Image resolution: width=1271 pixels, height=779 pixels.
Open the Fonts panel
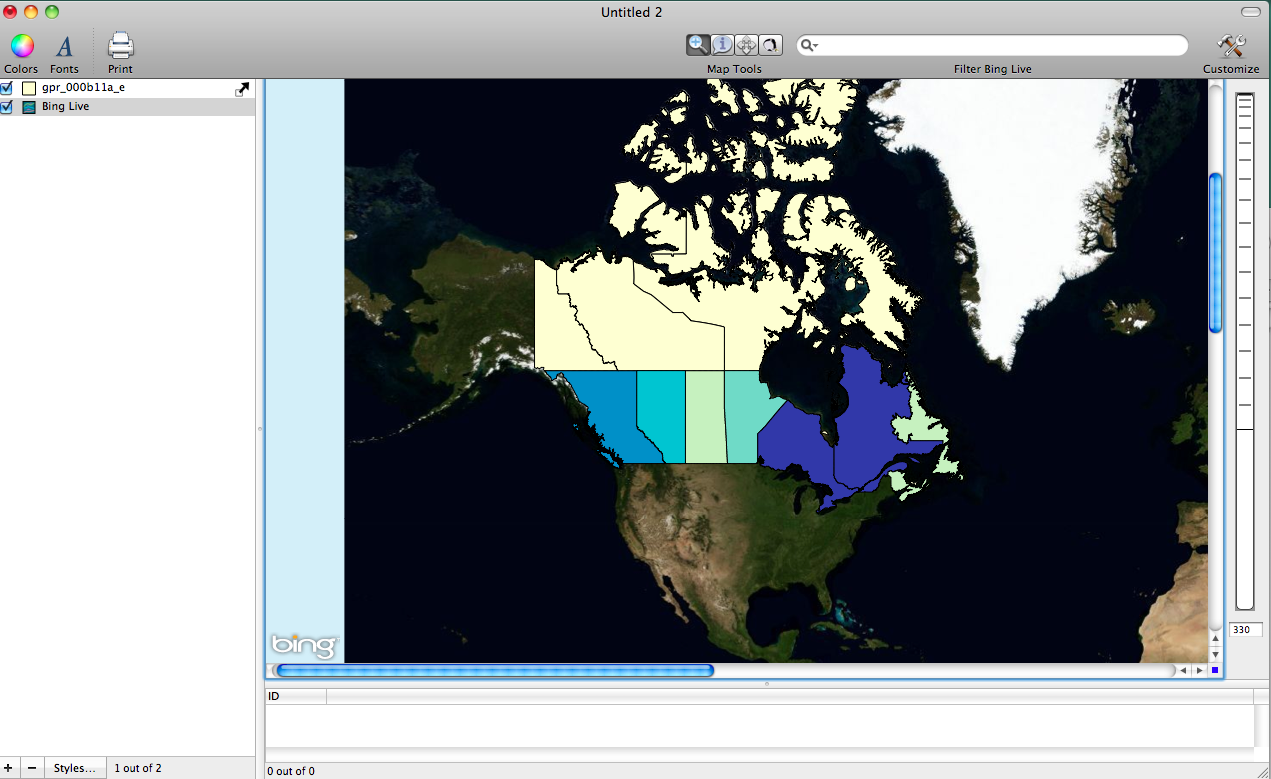pos(64,46)
